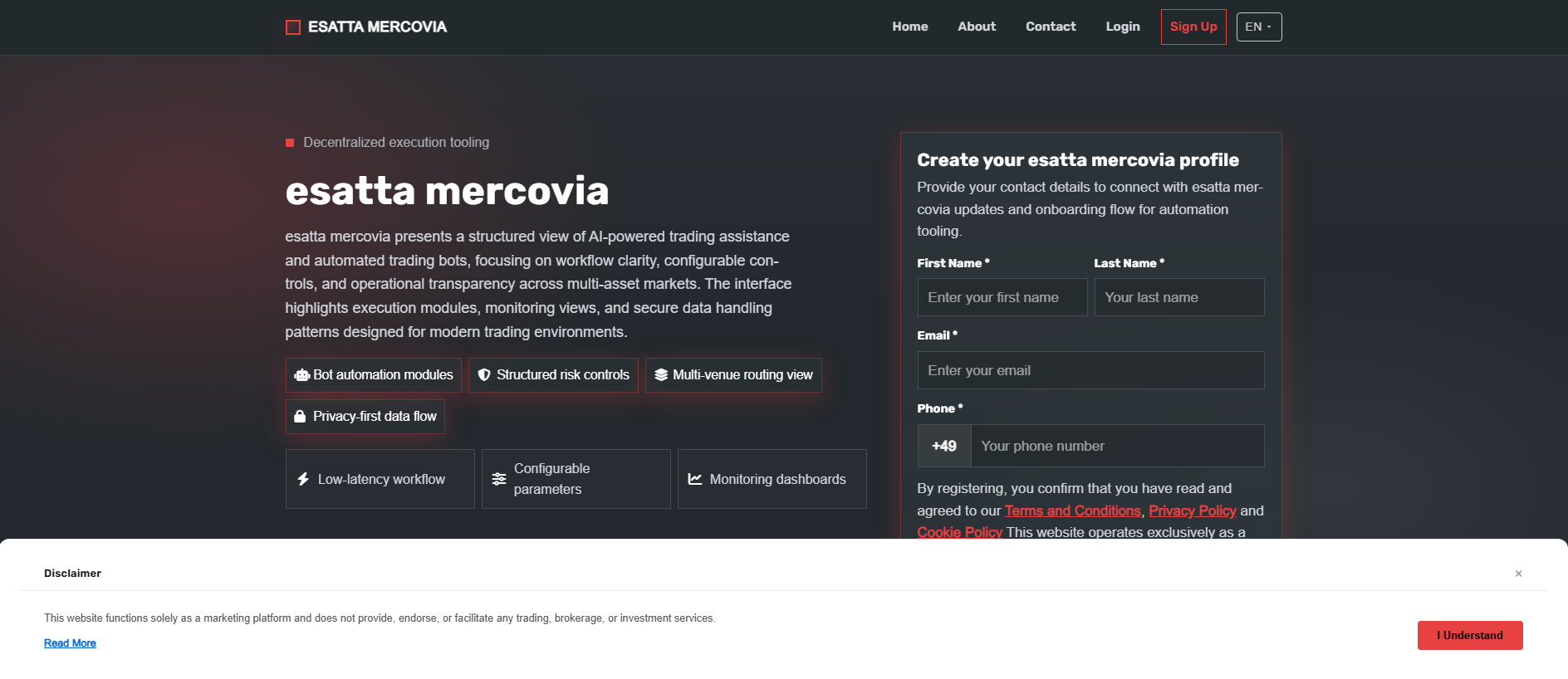Click the I Understand button
This screenshot has width=1568, height=679.
pyautogui.click(x=1470, y=635)
